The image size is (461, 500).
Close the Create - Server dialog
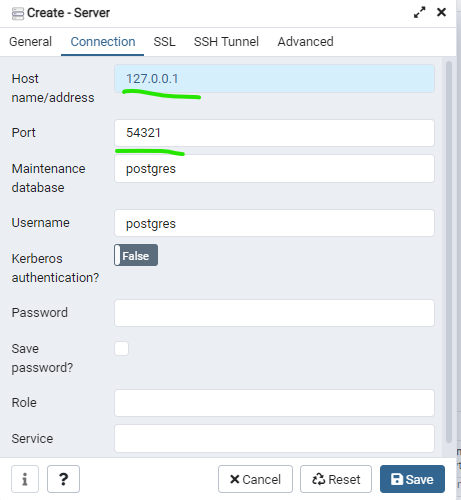coord(441,12)
